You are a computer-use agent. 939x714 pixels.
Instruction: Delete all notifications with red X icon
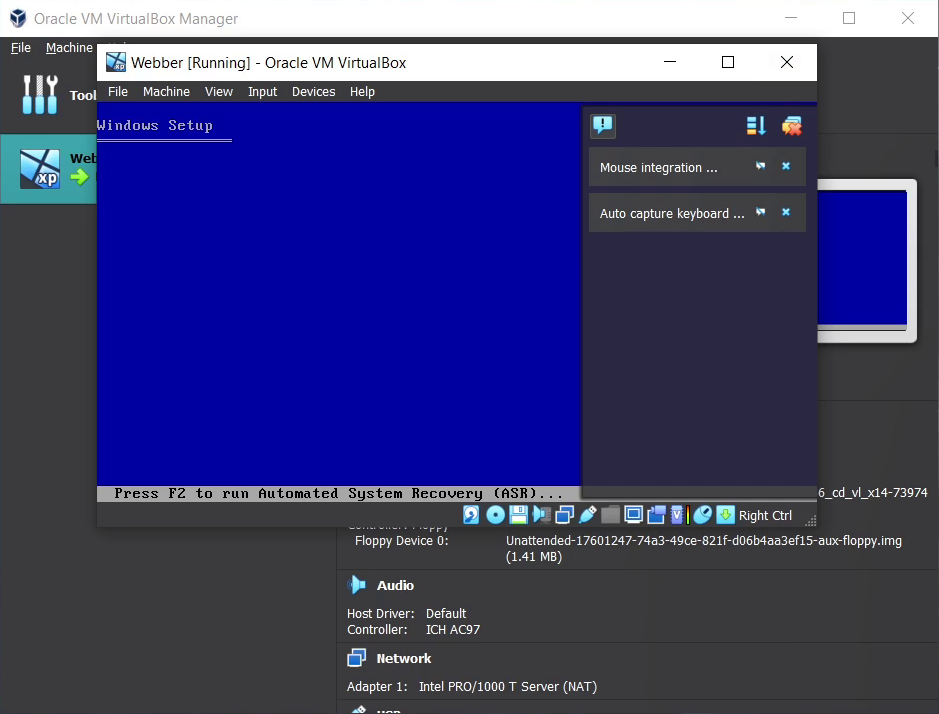(792, 126)
